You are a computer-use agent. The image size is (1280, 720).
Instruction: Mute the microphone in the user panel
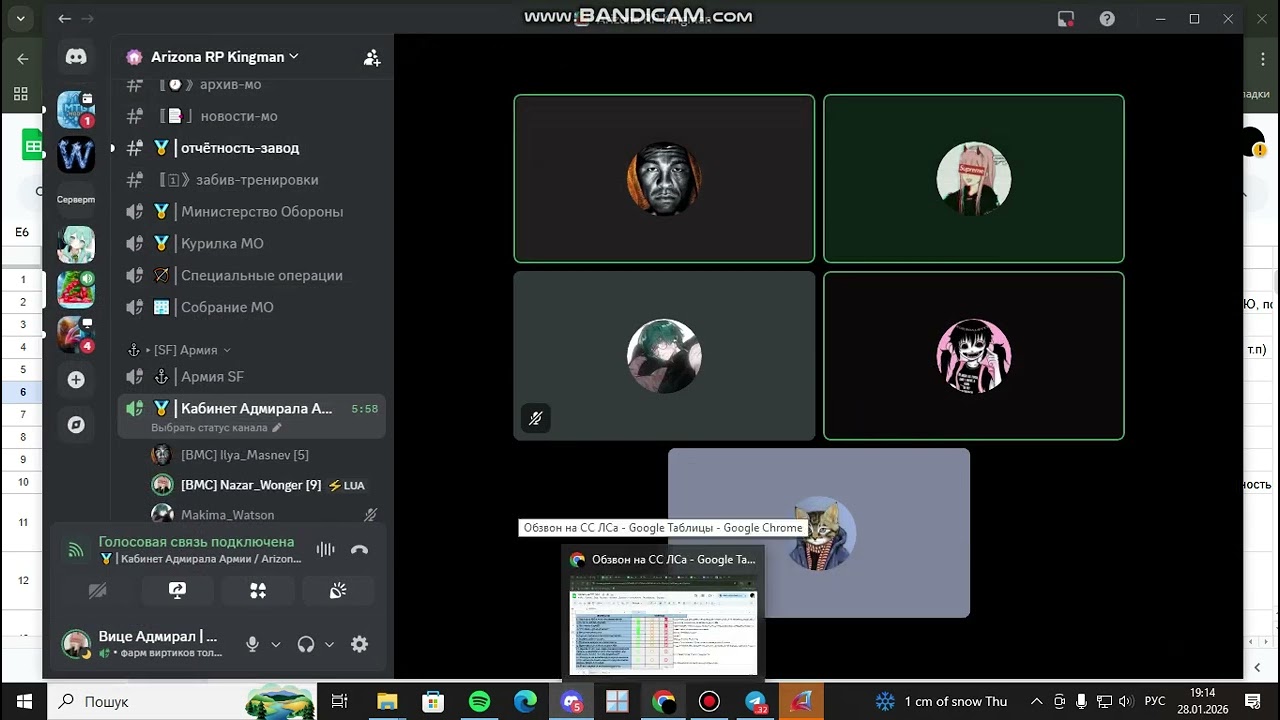pos(252,645)
